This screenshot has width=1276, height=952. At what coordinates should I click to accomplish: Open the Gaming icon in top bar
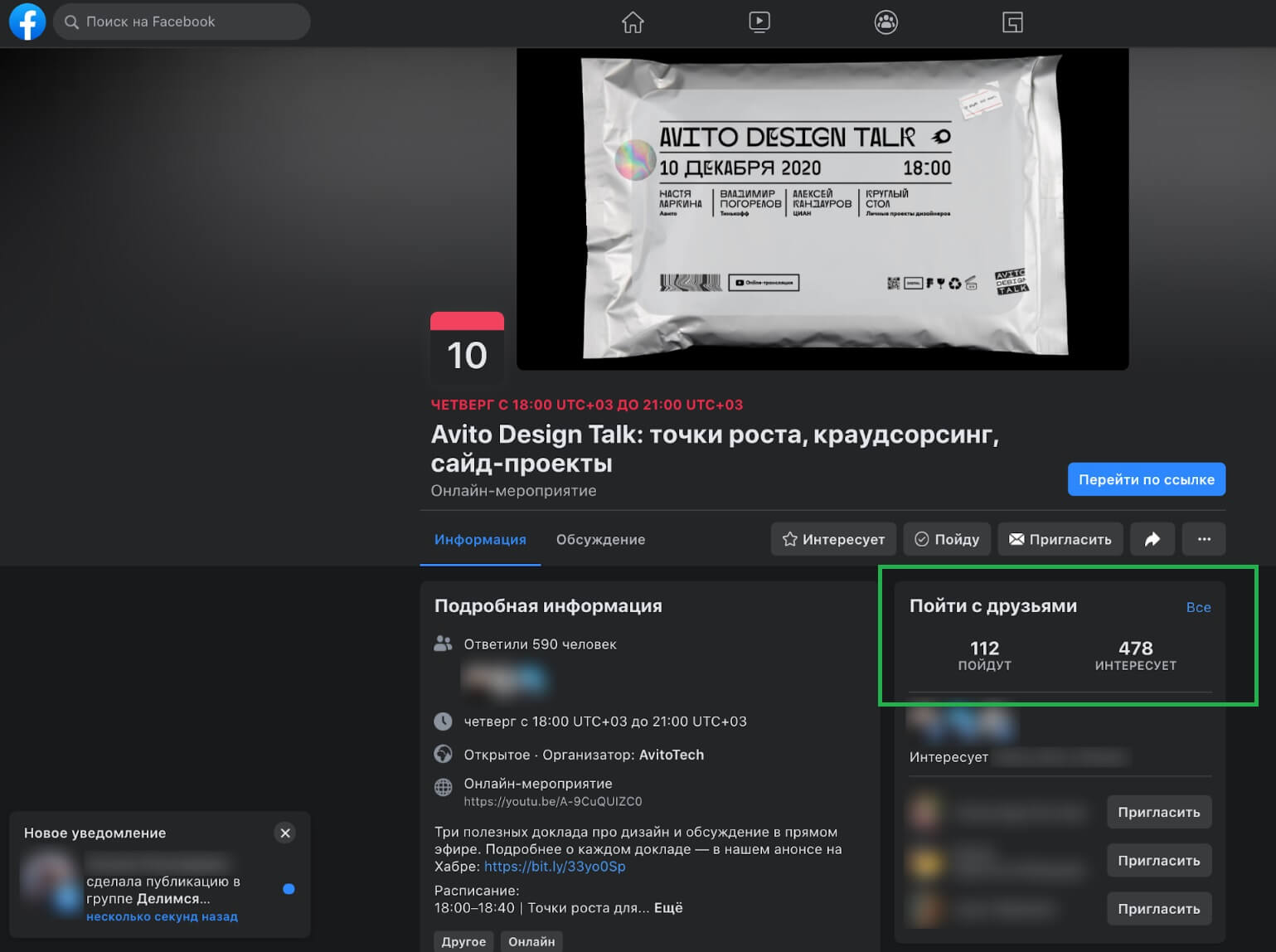(1012, 22)
